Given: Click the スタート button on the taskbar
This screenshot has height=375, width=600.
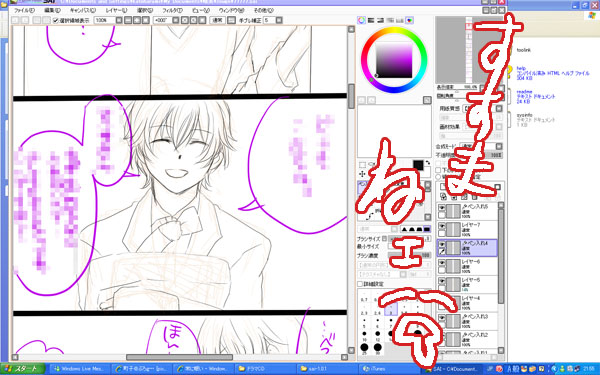Looking at the screenshot, I should coord(23,369).
